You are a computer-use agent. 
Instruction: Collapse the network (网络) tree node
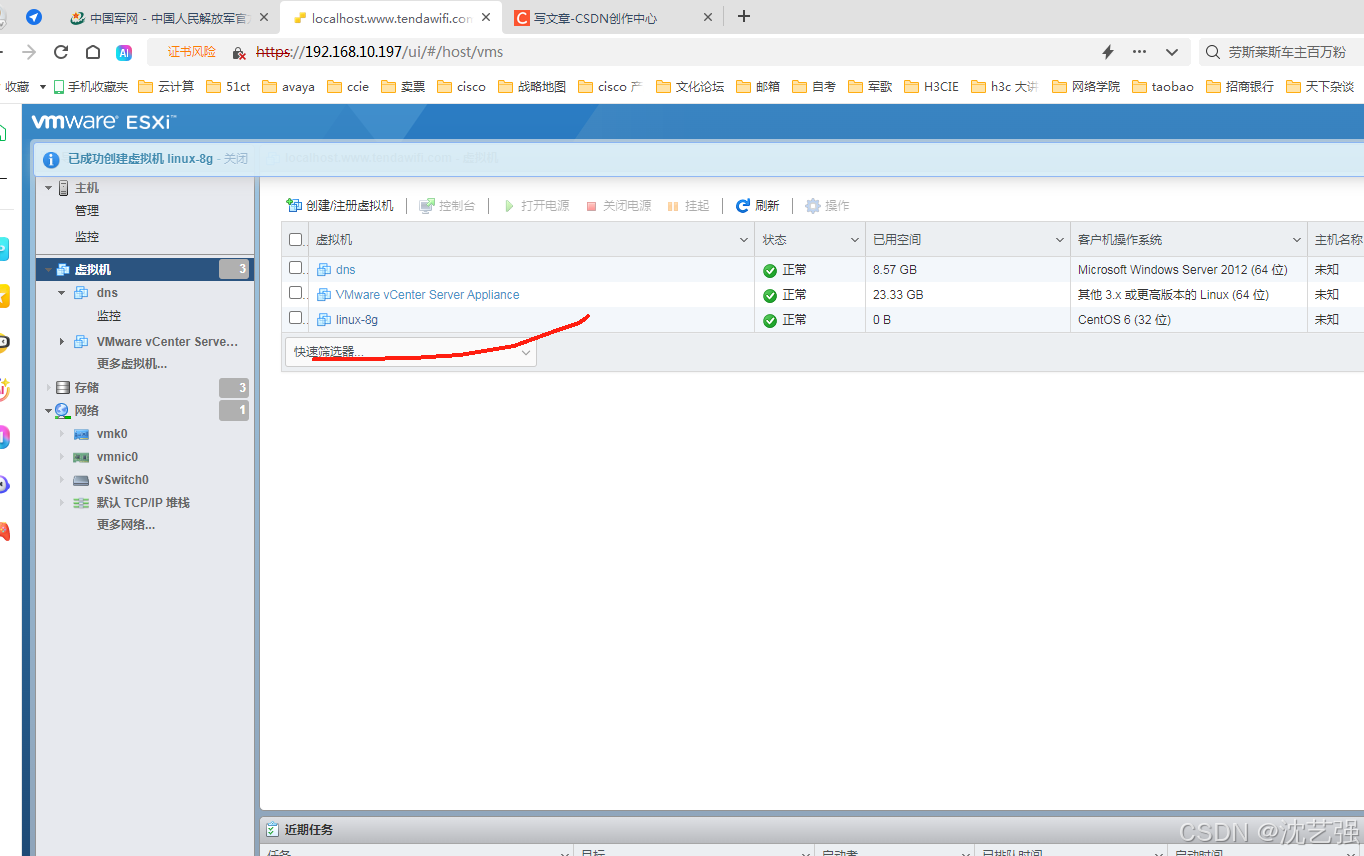point(48,411)
